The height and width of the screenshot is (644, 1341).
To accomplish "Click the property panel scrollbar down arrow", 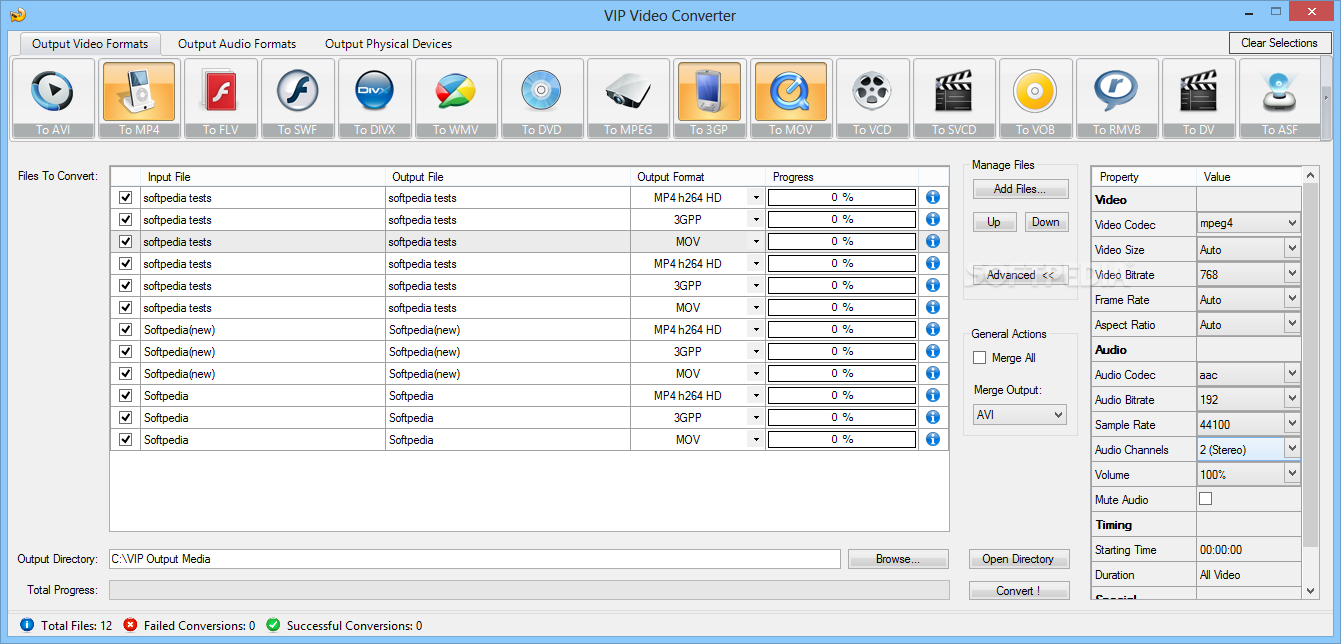I will pos(1311,591).
